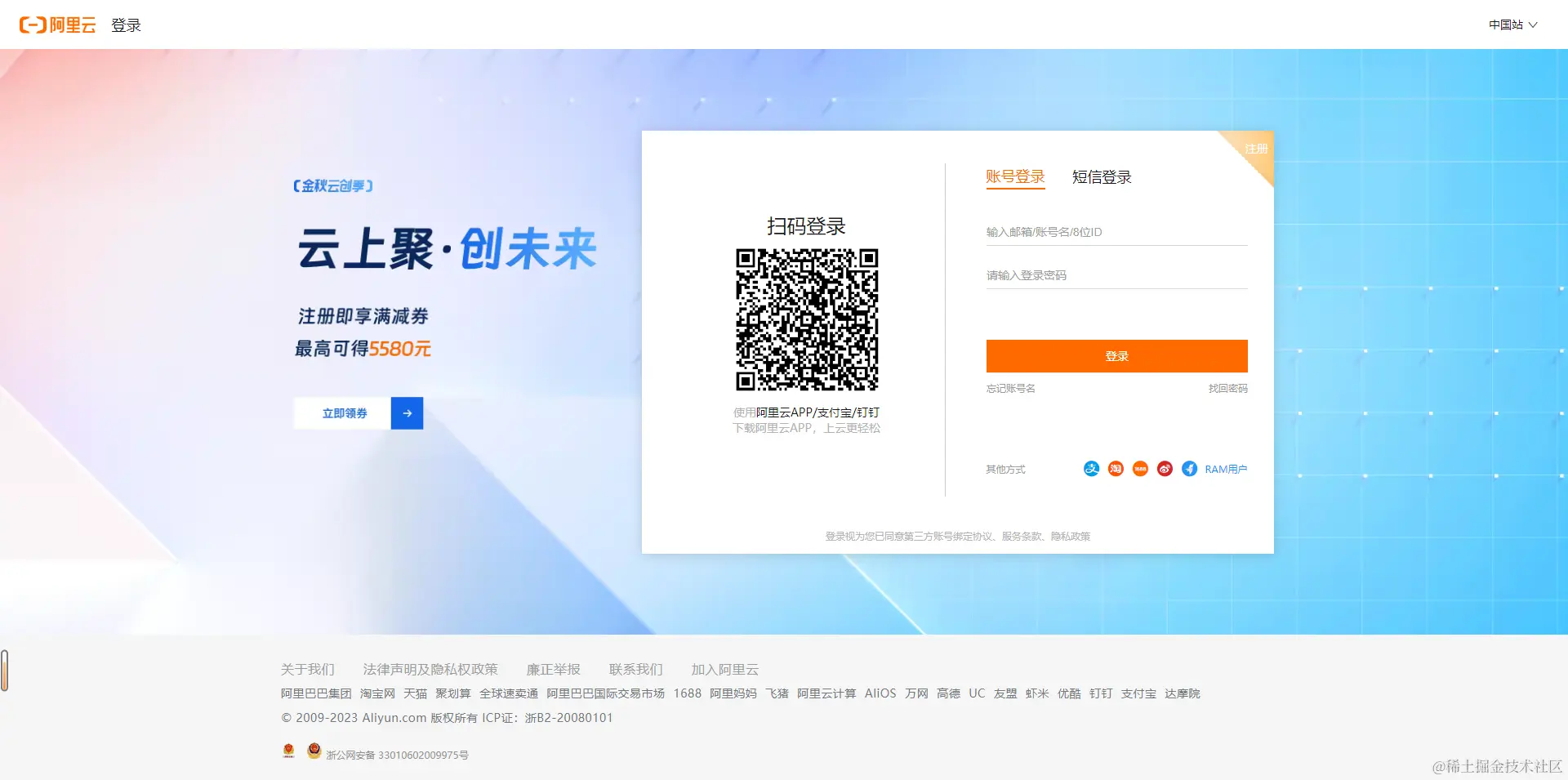Open 天猫 footer link

(415, 693)
